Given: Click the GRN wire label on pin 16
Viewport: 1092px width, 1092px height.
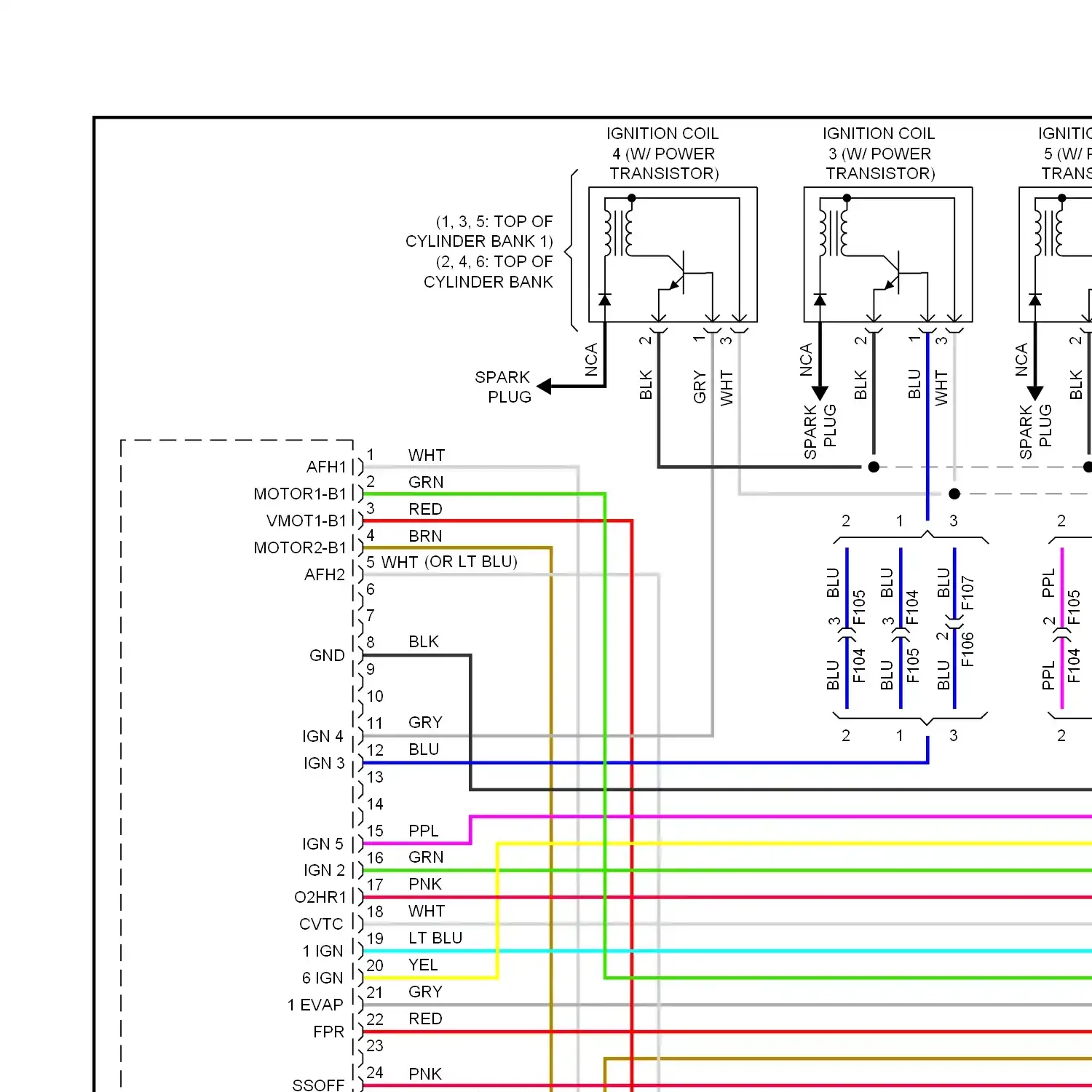Looking at the screenshot, I should click(426, 857).
